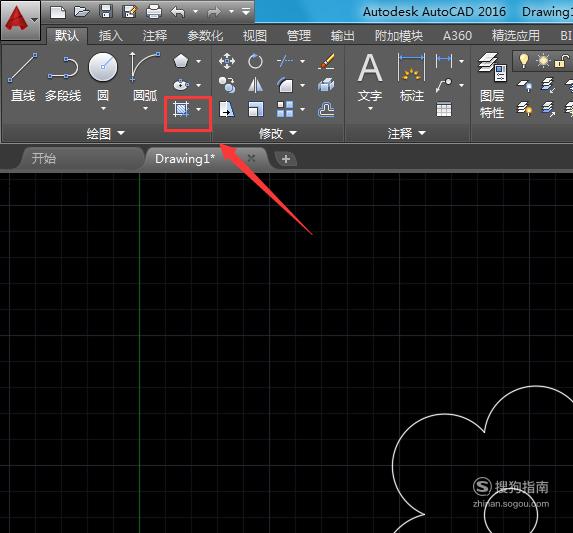This screenshot has height=533, width=573.
Task: Open the 图层特性 layer properties manager
Action: [492, 86]
